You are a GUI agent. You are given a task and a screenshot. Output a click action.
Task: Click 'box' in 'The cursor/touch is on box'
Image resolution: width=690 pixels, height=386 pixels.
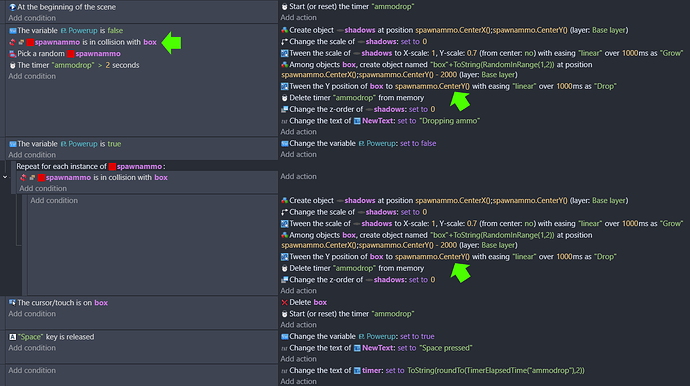coord(101,303)
